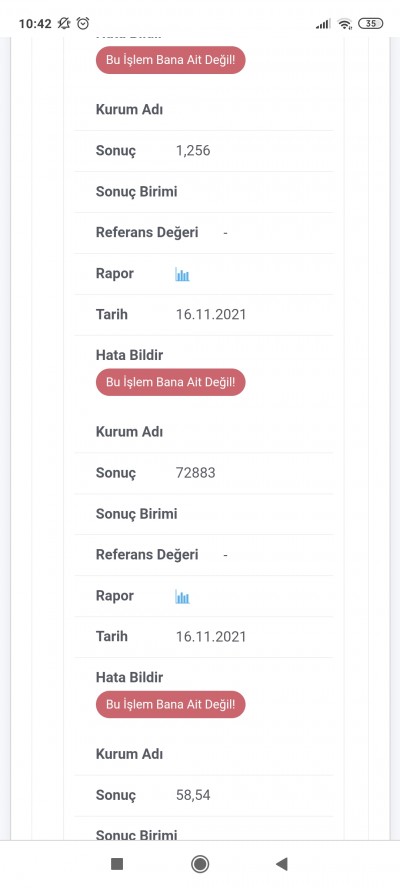The image size is (400, 888).
Task: Tap the 10:42 clock in status bar
Action: click(x=35, y=24)
